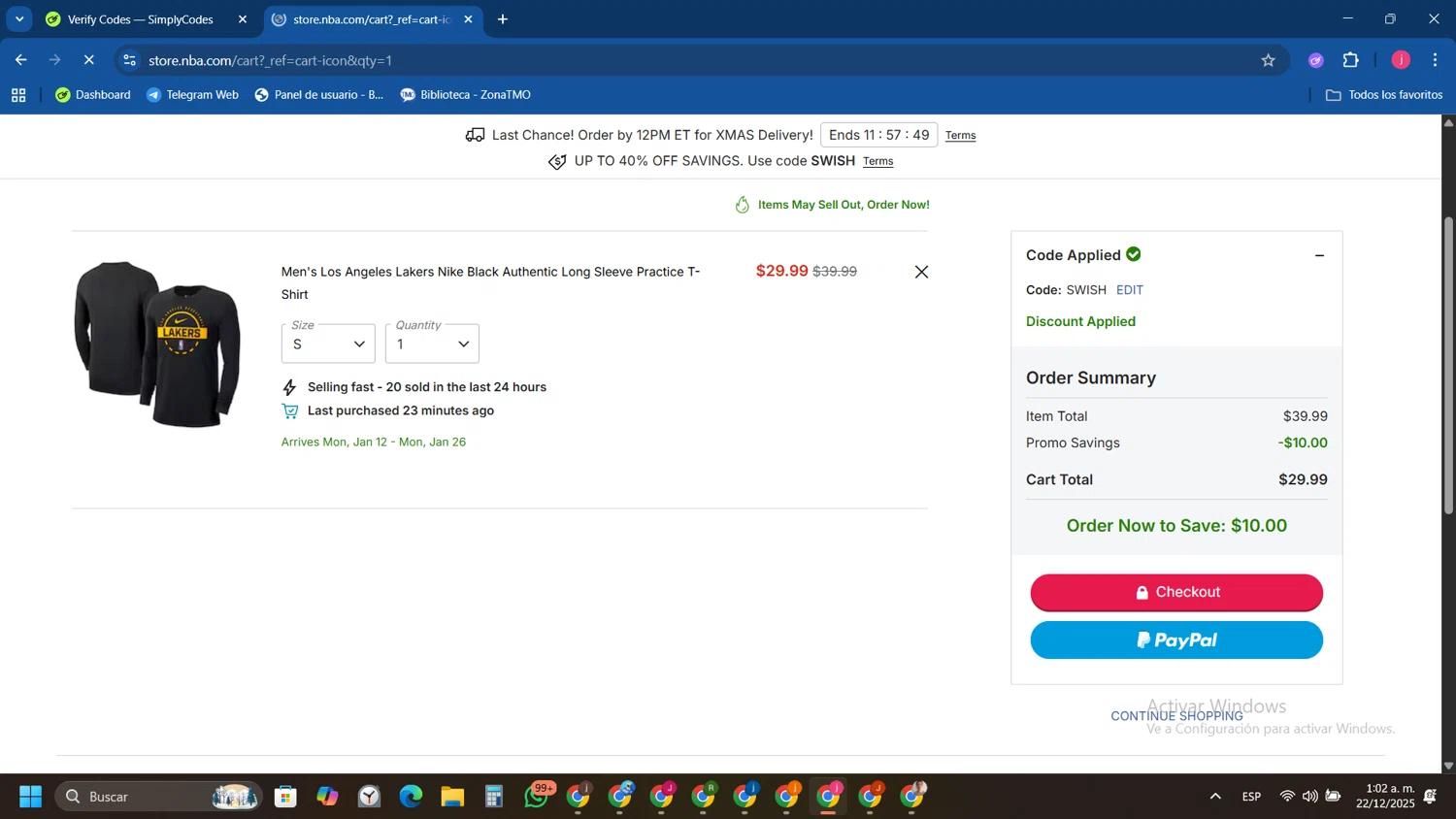Open the volume speaker icon in tray

1310,797
